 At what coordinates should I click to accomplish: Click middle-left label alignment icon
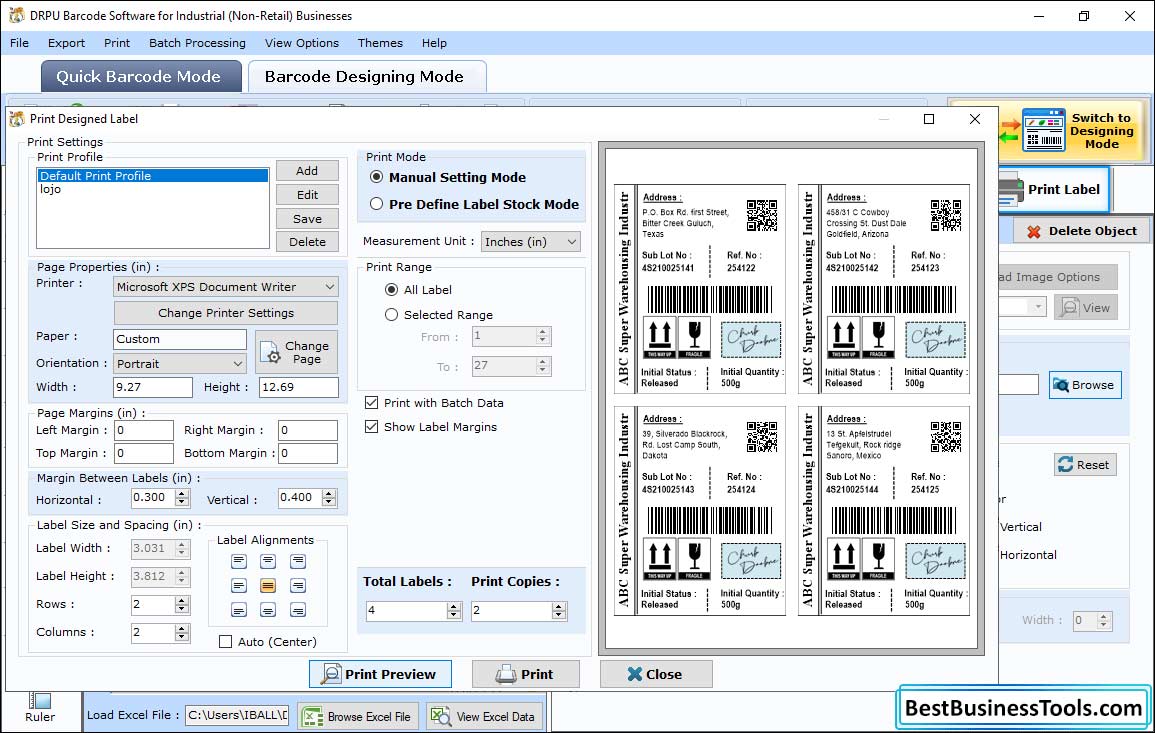[239, 586]
